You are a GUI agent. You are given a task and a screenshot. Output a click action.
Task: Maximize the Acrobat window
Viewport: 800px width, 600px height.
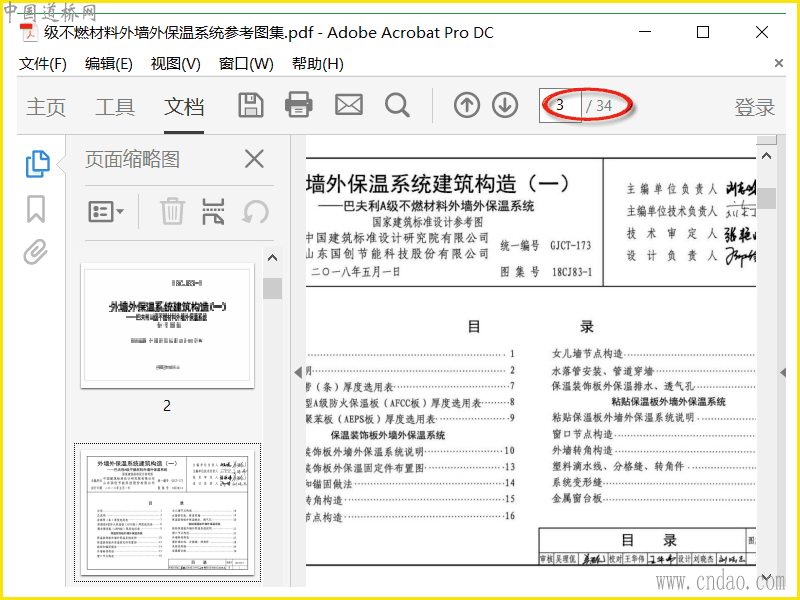[703, 32]
